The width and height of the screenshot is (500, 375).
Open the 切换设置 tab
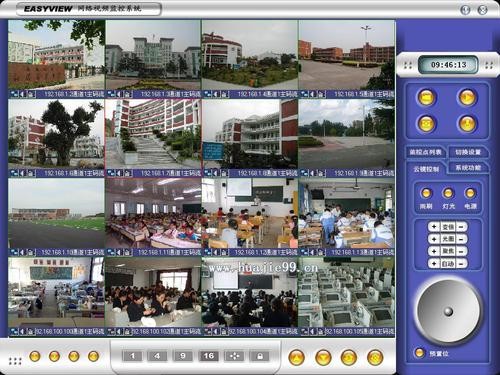(x=468, y=152)
